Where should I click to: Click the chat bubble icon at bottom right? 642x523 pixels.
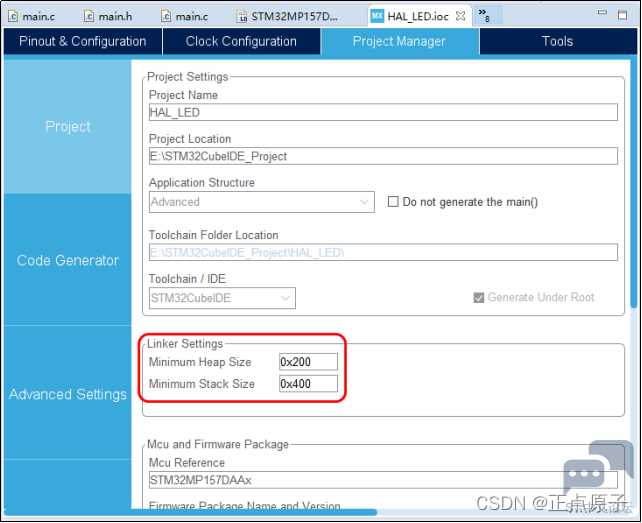tap(583, 477)
